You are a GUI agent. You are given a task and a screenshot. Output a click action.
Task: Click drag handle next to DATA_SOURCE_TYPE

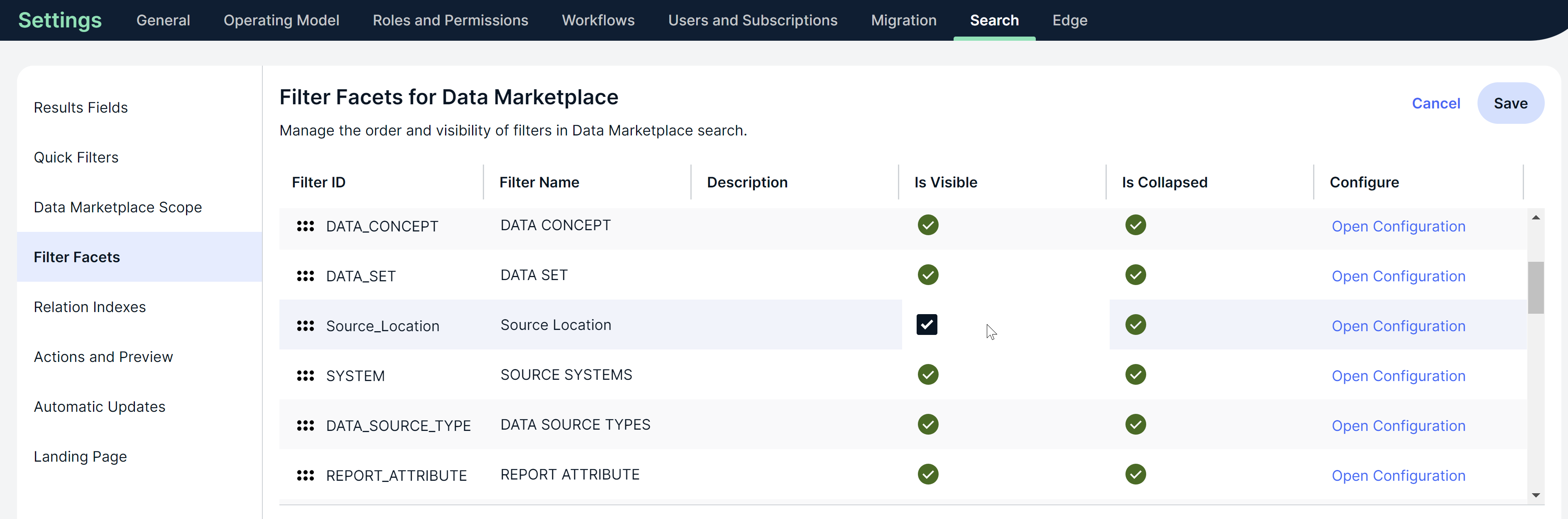click(305, 425)
